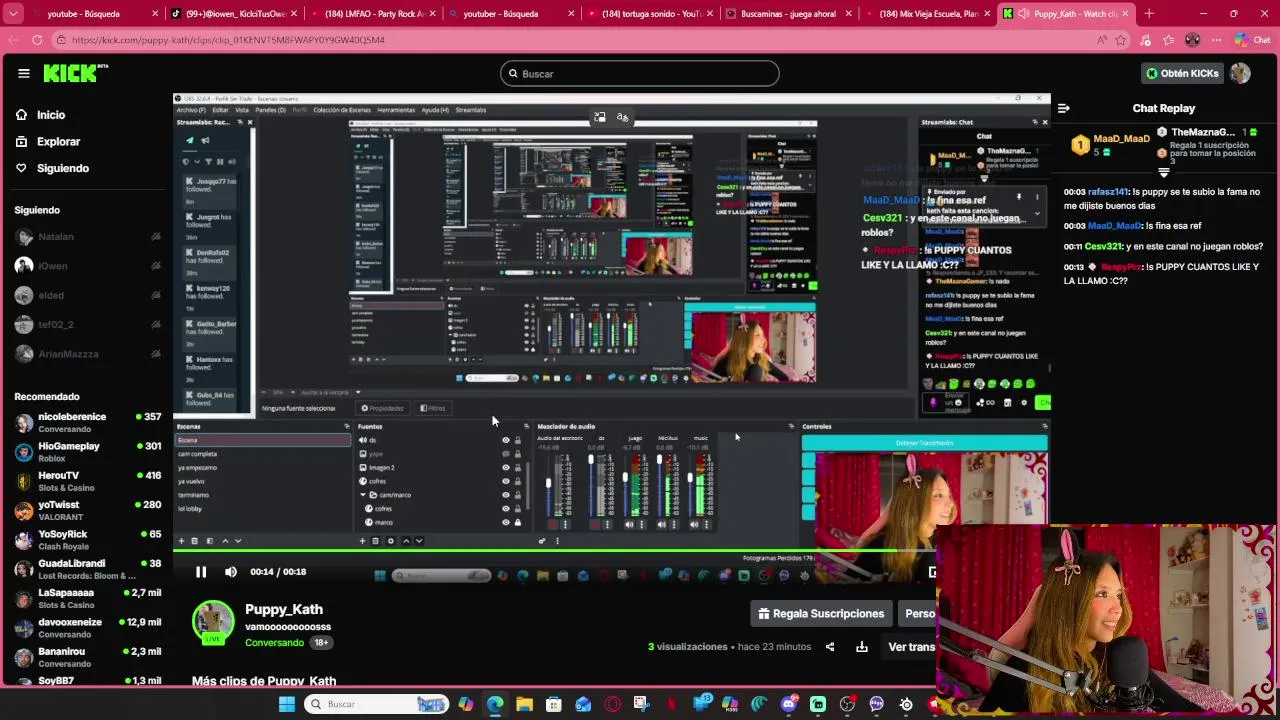Expand the chat leaderboard arrow
Image resolution: width=1280 pixels, height=720 pixels.
click(1163, 172)
